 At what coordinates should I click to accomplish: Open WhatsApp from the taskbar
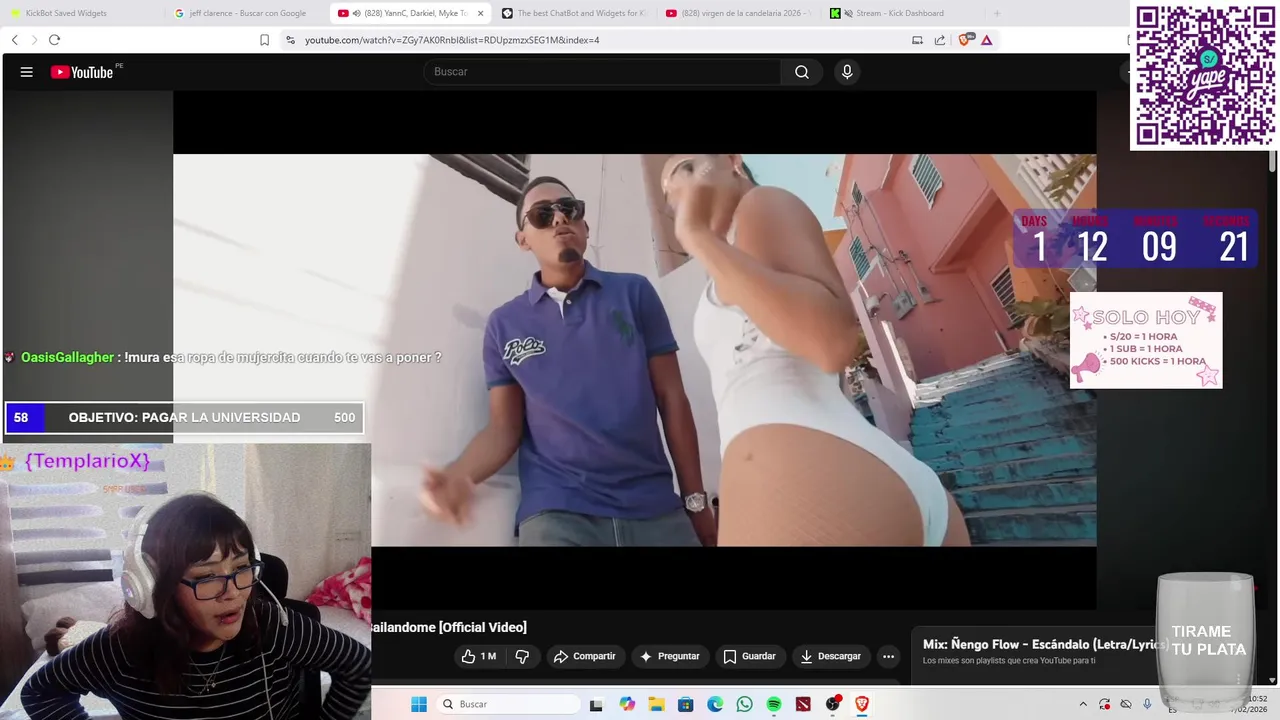tap(744, 704)
